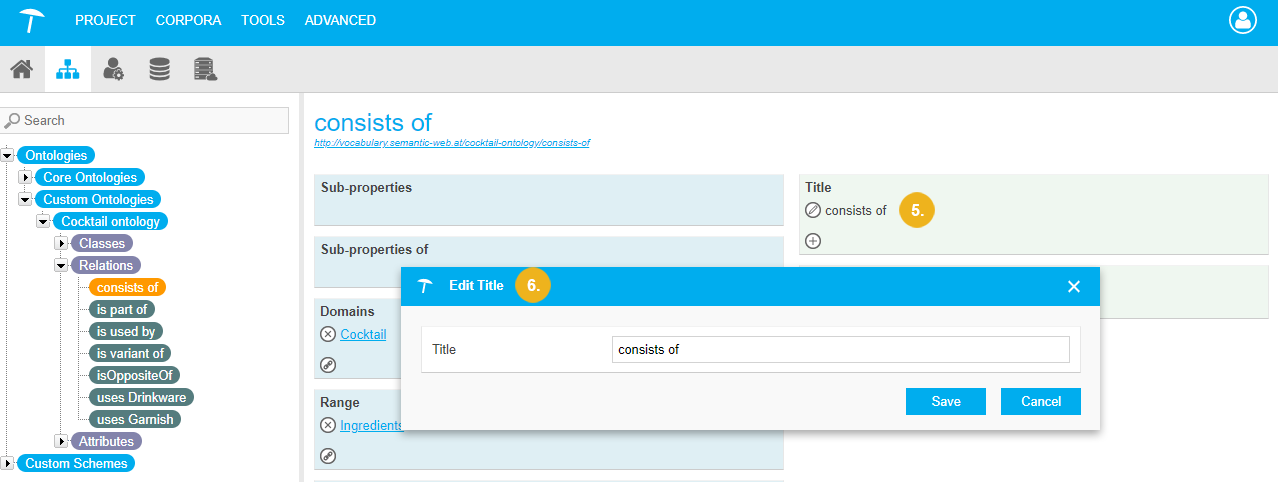Remove the Cocktail domain
This screenshot has height=482, width=1278.
pyautogui.click(x=328, y=335)
